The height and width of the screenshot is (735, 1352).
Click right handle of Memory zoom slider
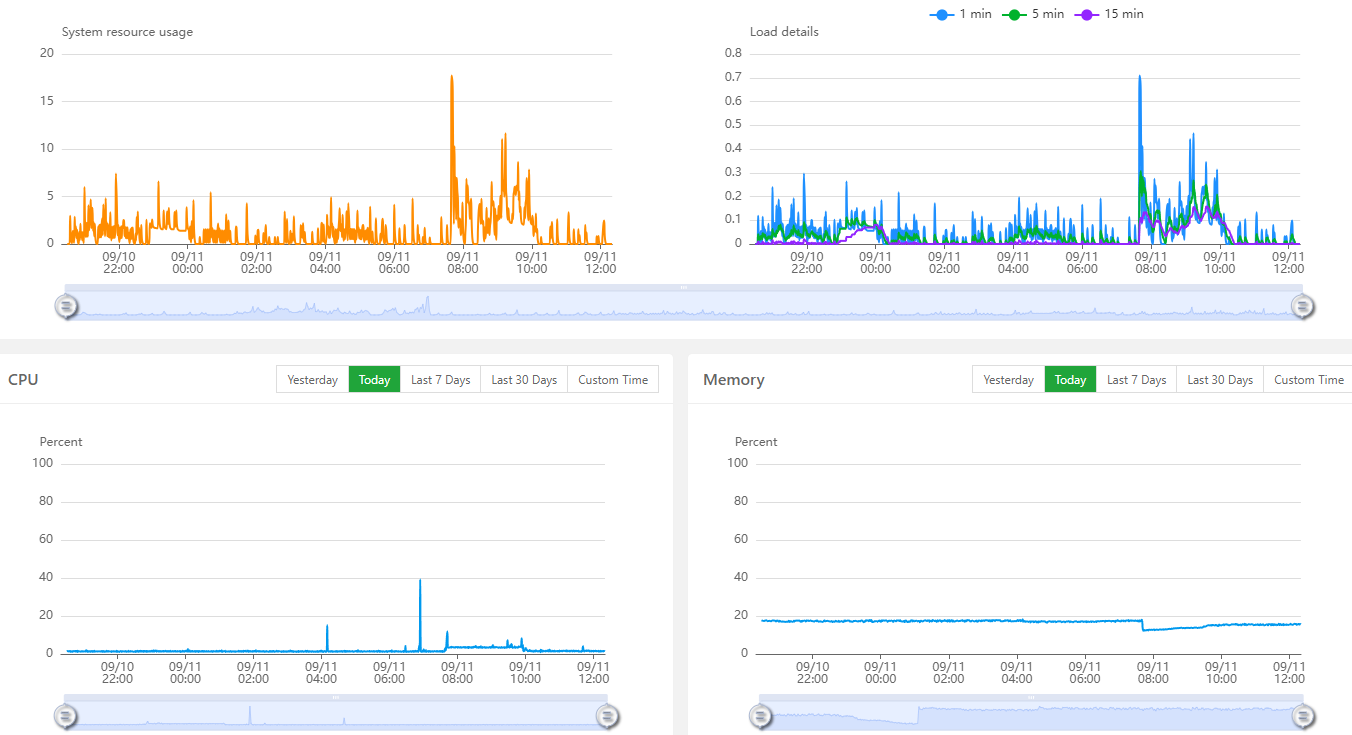pos(1304,715)
